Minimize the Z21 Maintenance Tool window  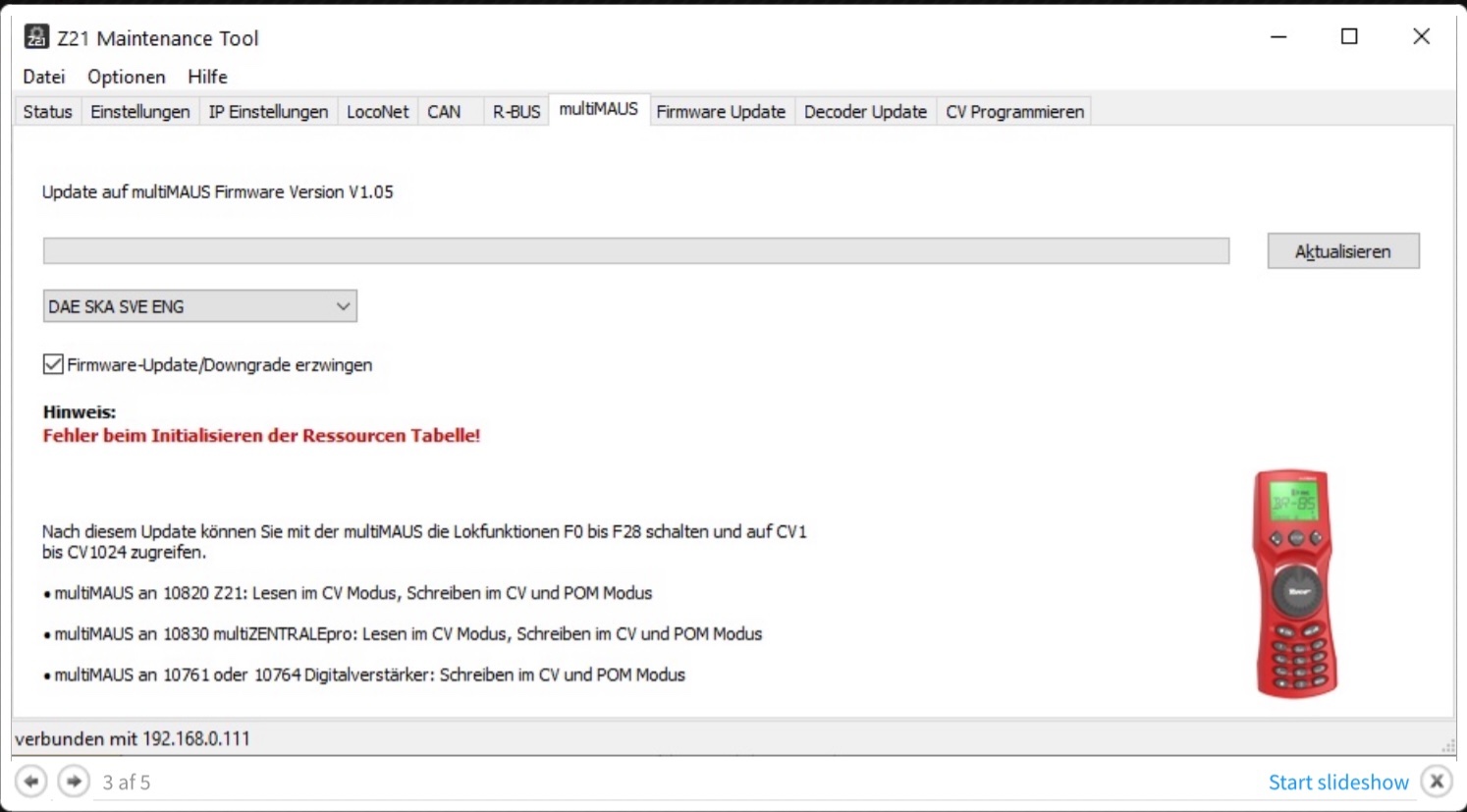click(x=1278, y=37)
